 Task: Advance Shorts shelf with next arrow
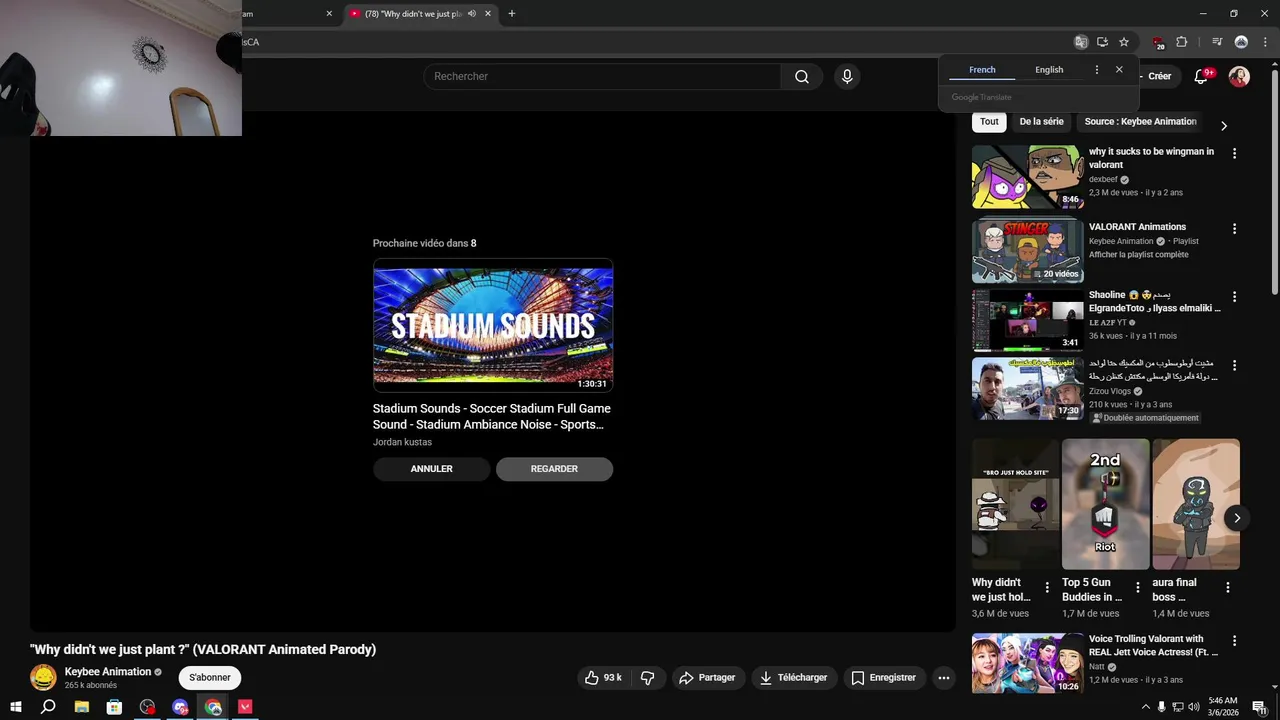pos(1237,518)
